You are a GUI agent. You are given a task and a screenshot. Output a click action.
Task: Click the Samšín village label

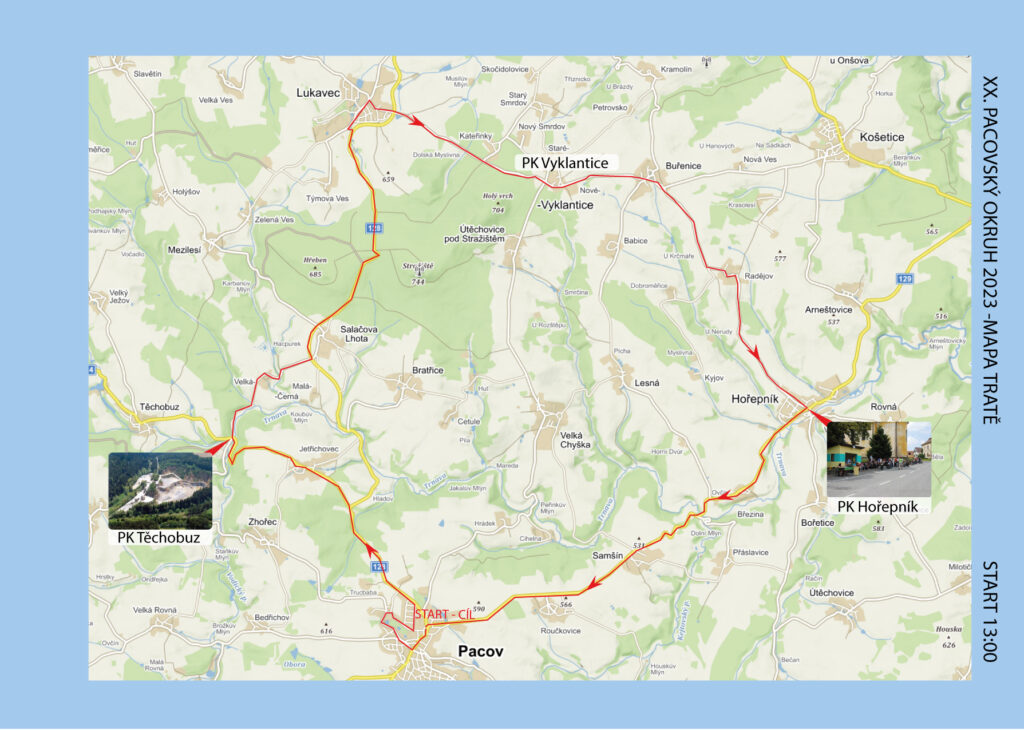(x=607, y=555)
